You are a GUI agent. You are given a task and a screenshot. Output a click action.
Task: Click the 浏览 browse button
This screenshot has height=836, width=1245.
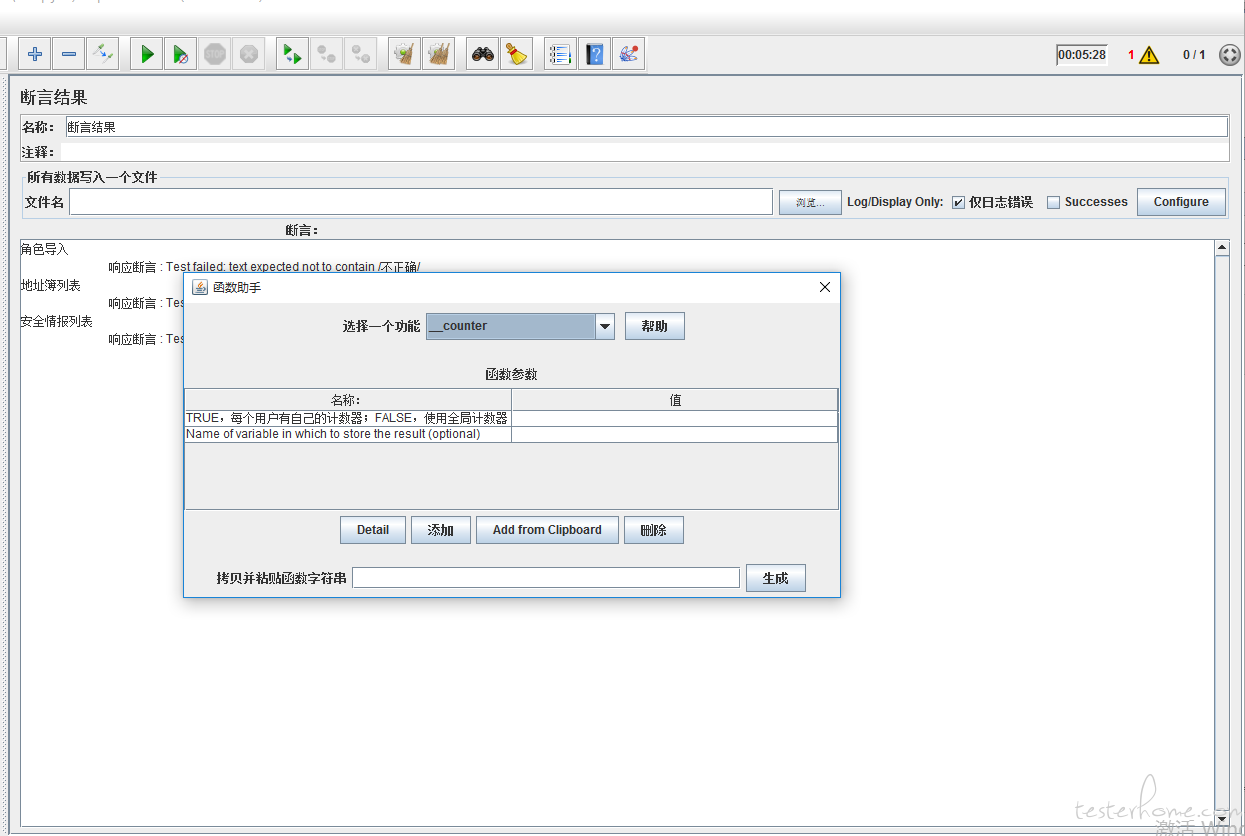coord(810,202)
